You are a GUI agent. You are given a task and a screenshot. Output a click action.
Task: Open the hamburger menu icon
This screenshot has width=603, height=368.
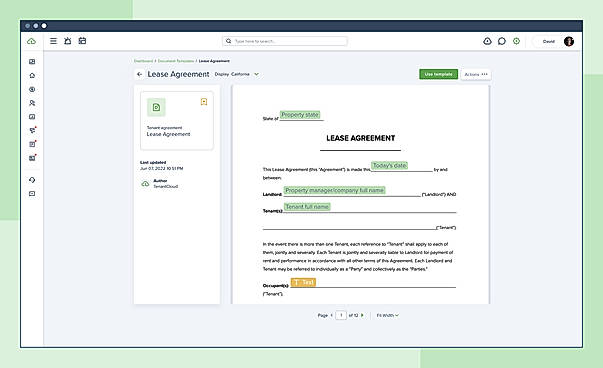(53, 41)
